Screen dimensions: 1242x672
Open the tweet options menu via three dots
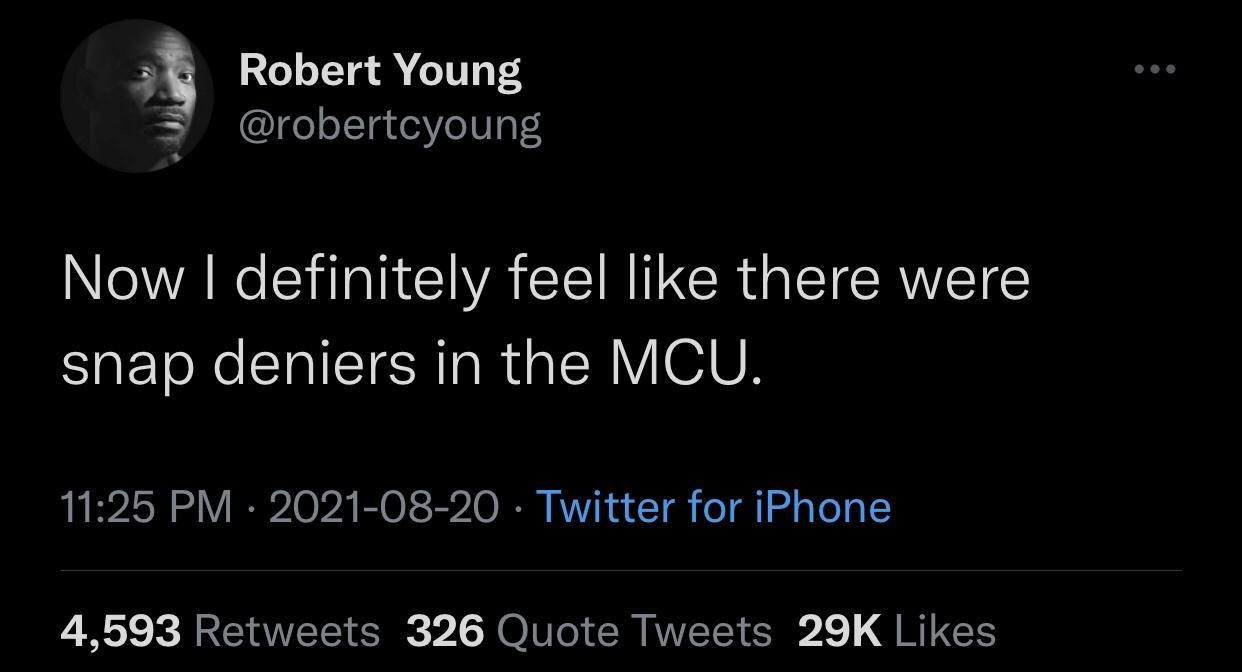(1155, 68)
